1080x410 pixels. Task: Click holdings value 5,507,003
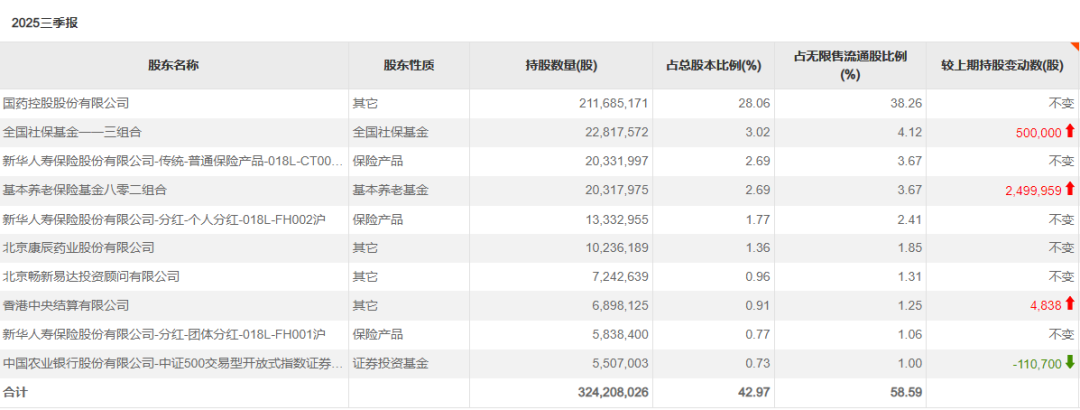[619, 363]
